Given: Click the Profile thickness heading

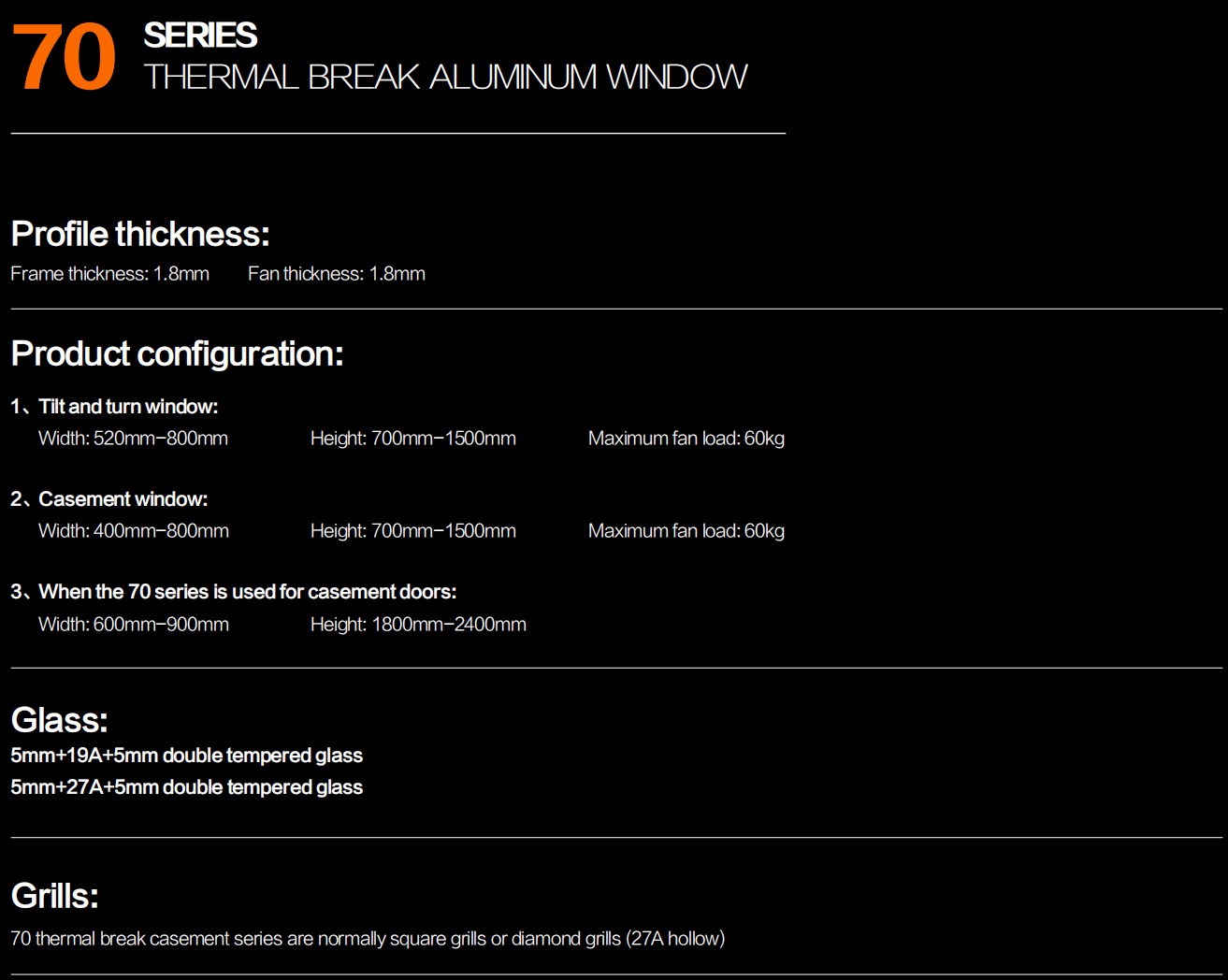Looking at the screenshot, I should point(140,234).
